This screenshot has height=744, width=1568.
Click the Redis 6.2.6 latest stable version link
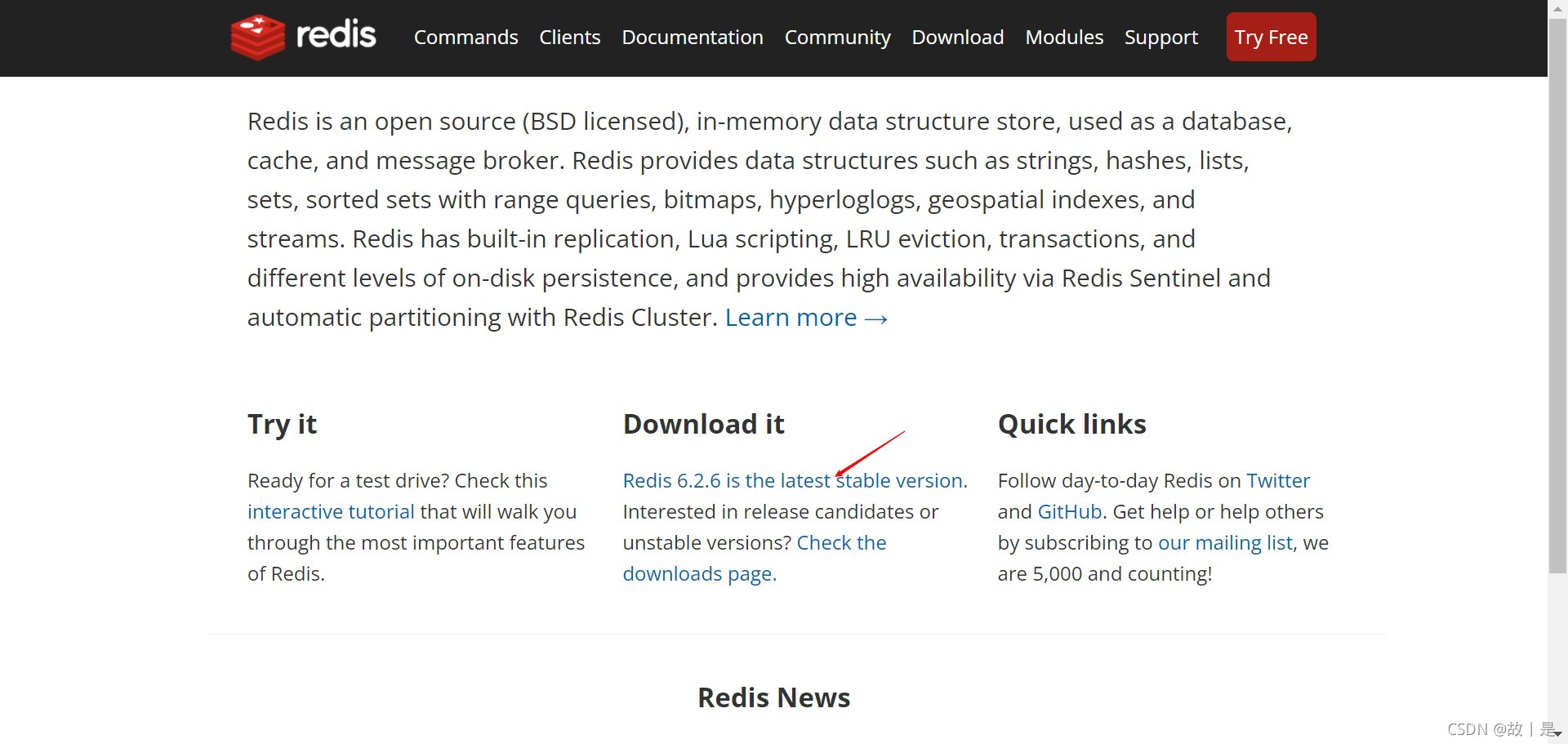794,481
